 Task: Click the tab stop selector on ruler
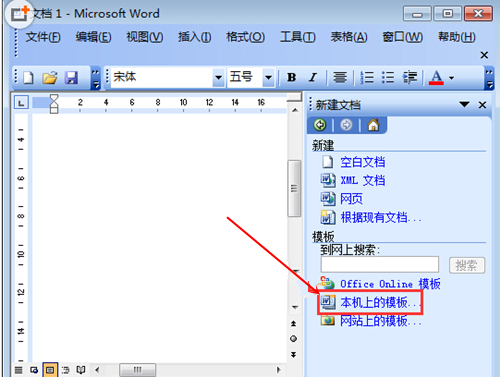point(21,103)
